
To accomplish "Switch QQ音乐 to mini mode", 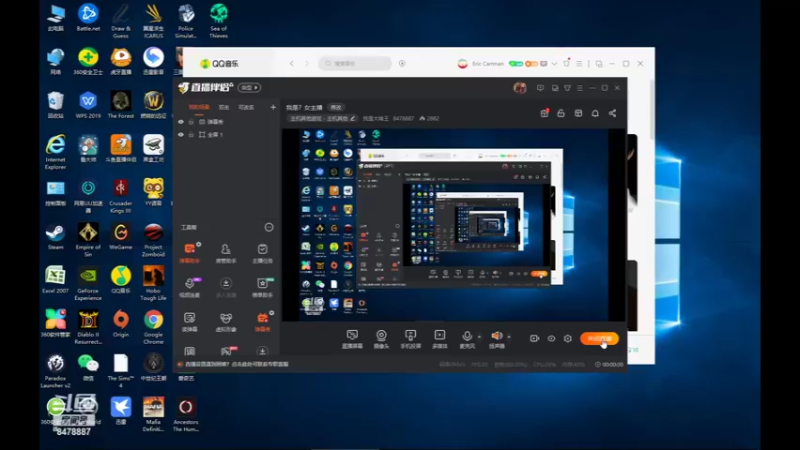I will tap(598, 64).
